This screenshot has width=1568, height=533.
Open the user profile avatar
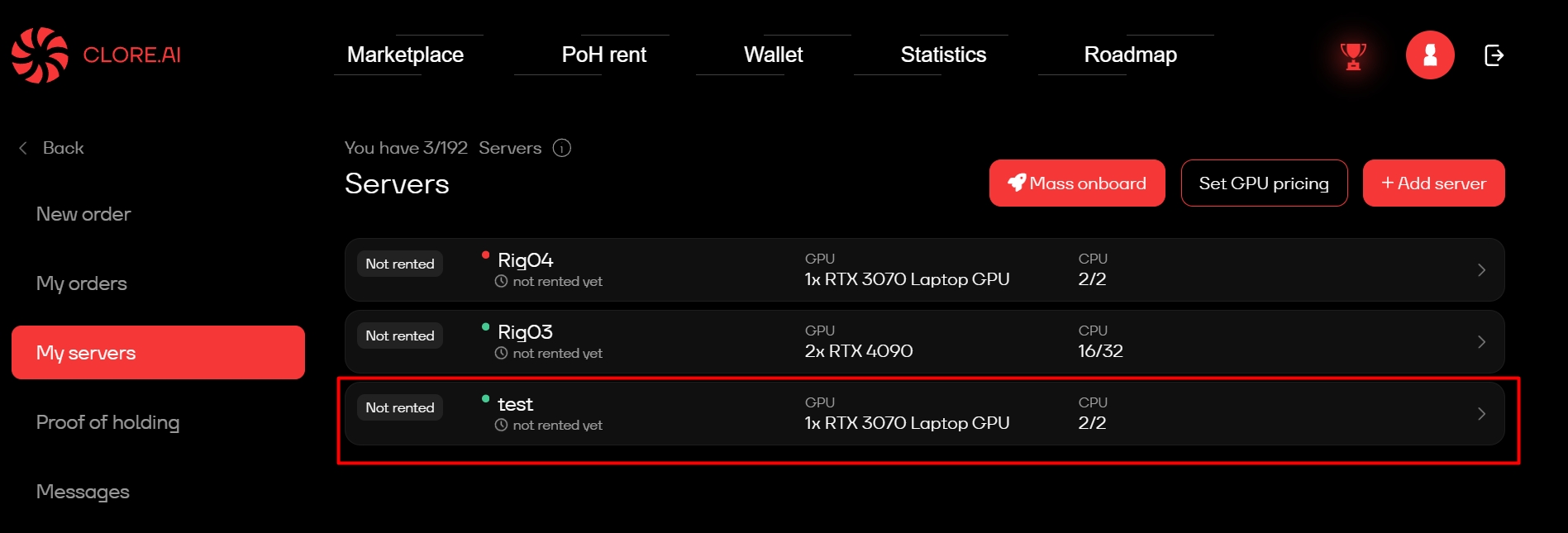click(x=1430, y=55)
